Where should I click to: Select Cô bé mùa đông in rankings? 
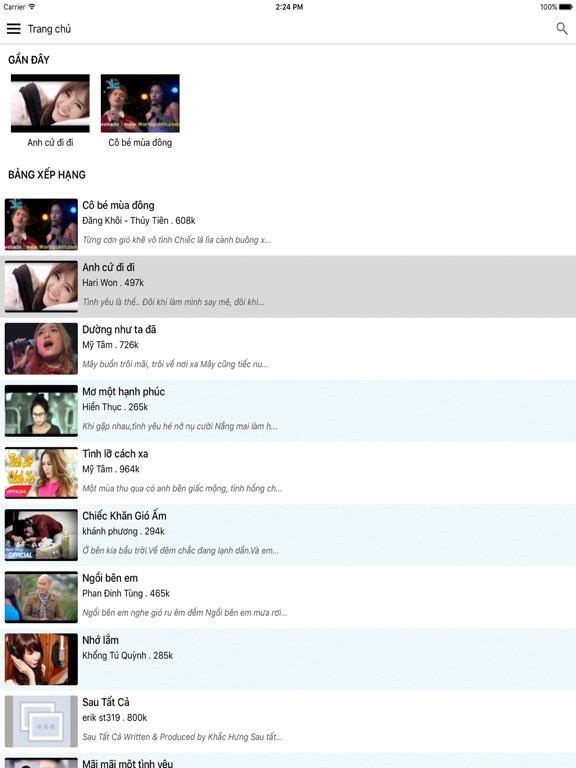pos(288,224)
